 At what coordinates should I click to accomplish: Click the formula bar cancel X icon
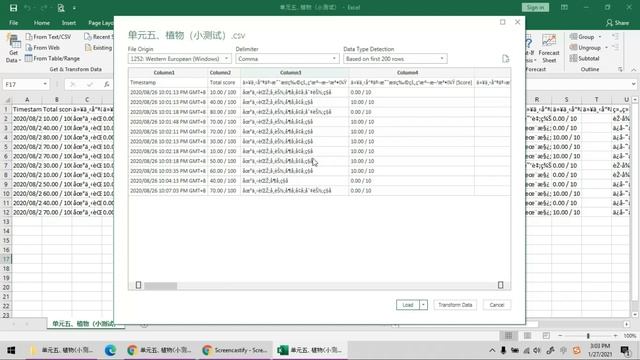[x=73, y=84]
